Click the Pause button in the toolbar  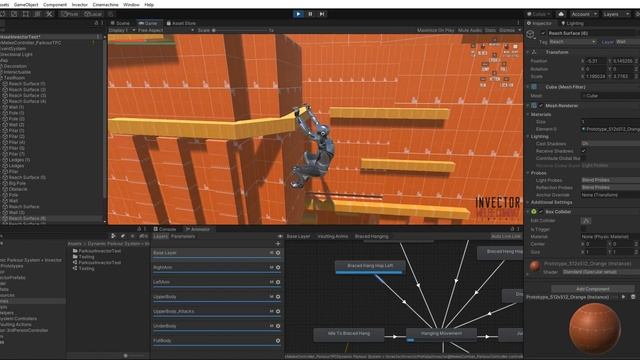click(310, 14)
